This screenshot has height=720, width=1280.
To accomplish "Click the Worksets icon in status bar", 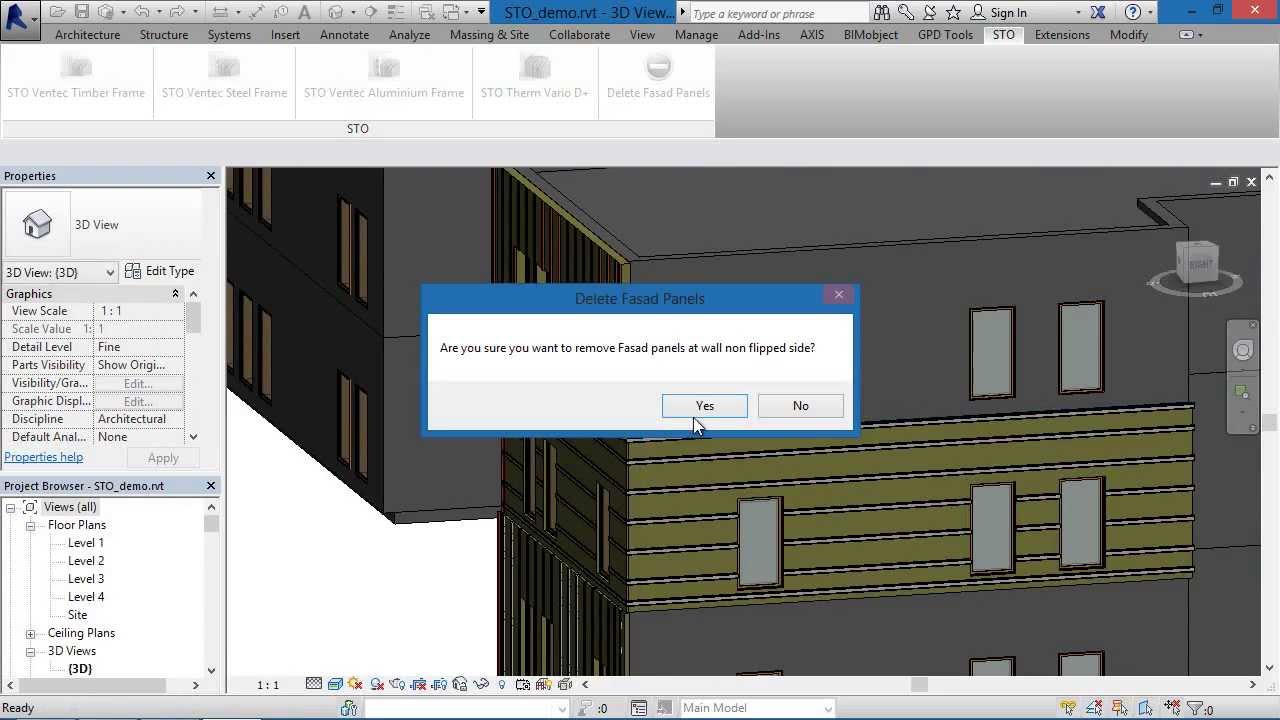I will [349, 708].
